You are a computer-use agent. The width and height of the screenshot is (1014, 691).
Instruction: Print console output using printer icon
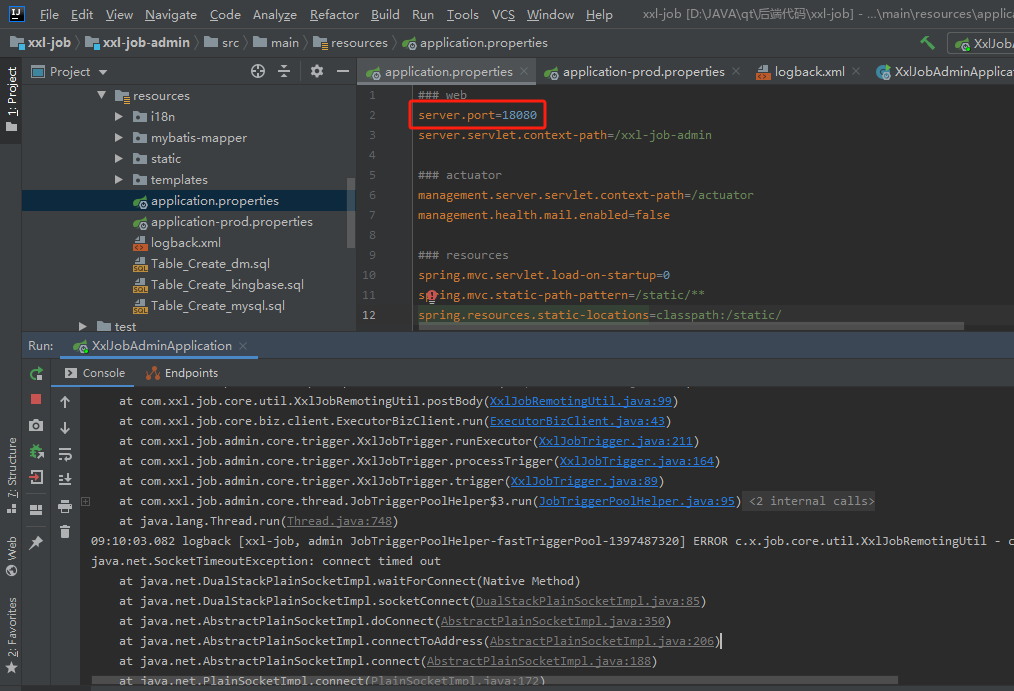pos(65,506)
